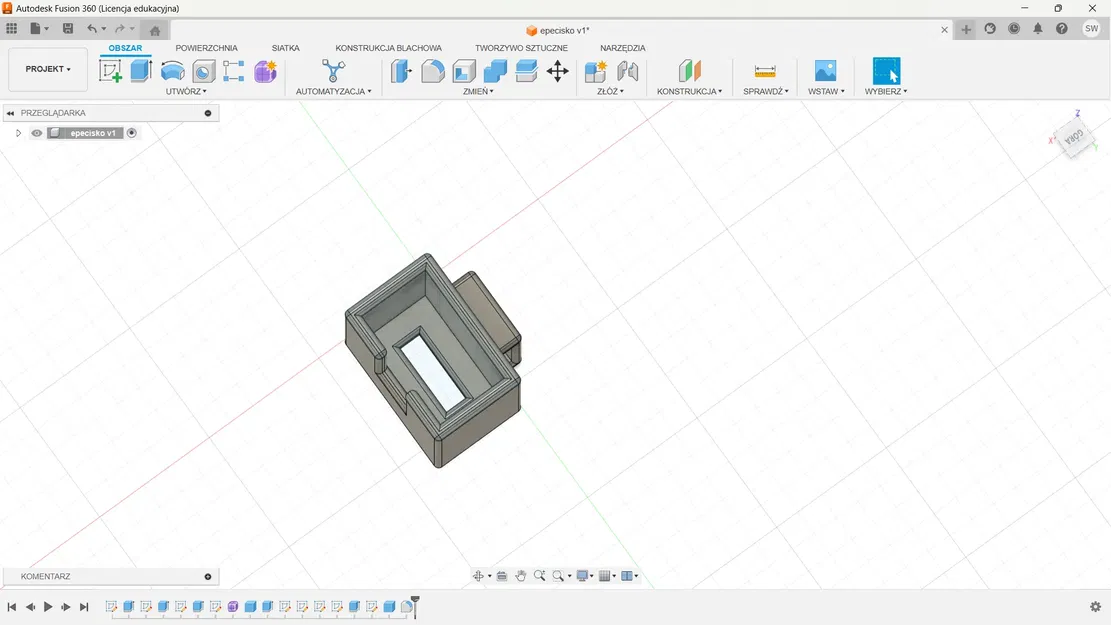Viewport: 1111px width, 625px height.
Task: Open the WSTAW dropdown menu
Action: (826, 91)
